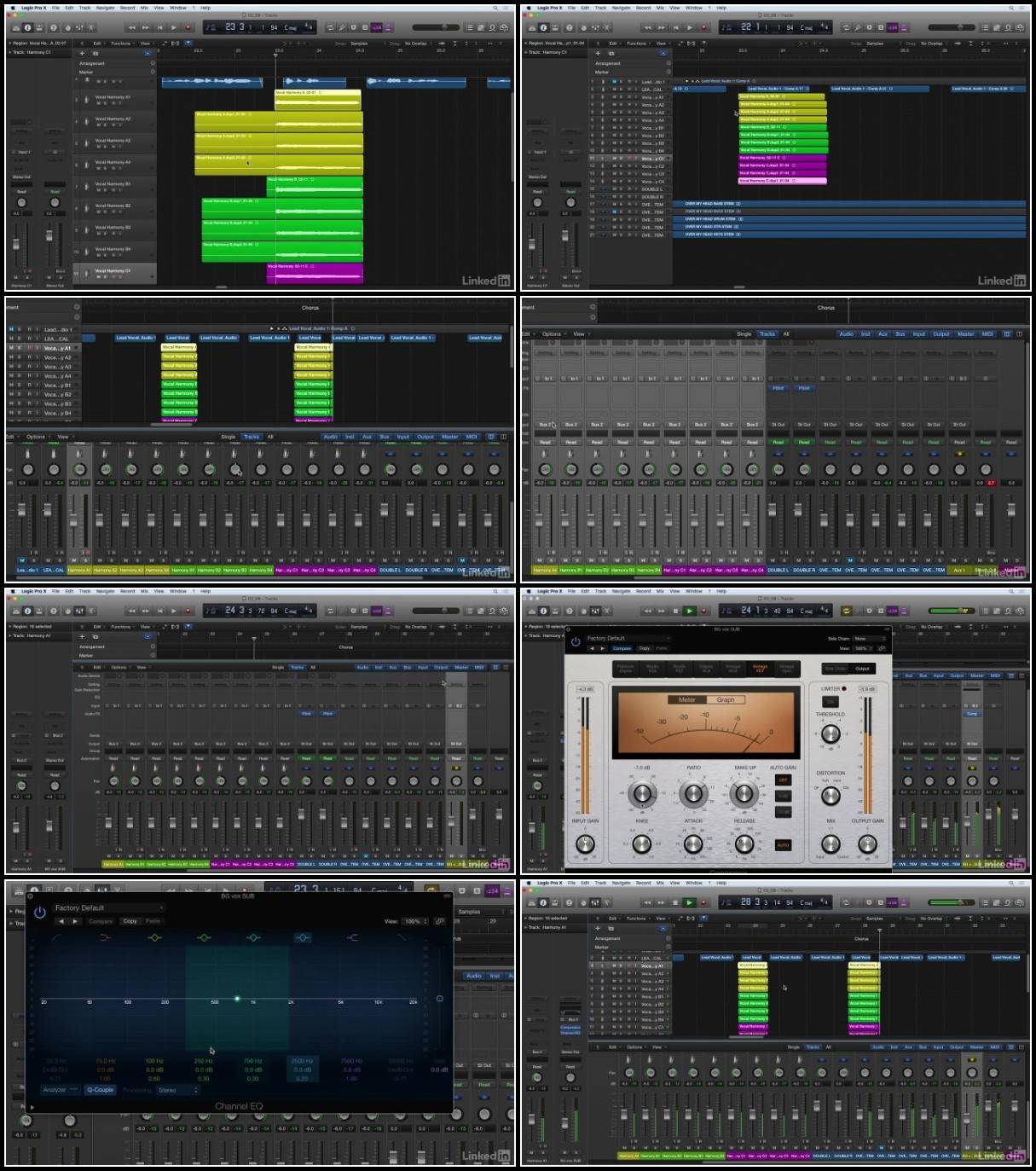Image resolution: width=1036 pixels, height=1171 pixels.
Task: Click Make Up knob in Compressor
Action: click(745, 793)
